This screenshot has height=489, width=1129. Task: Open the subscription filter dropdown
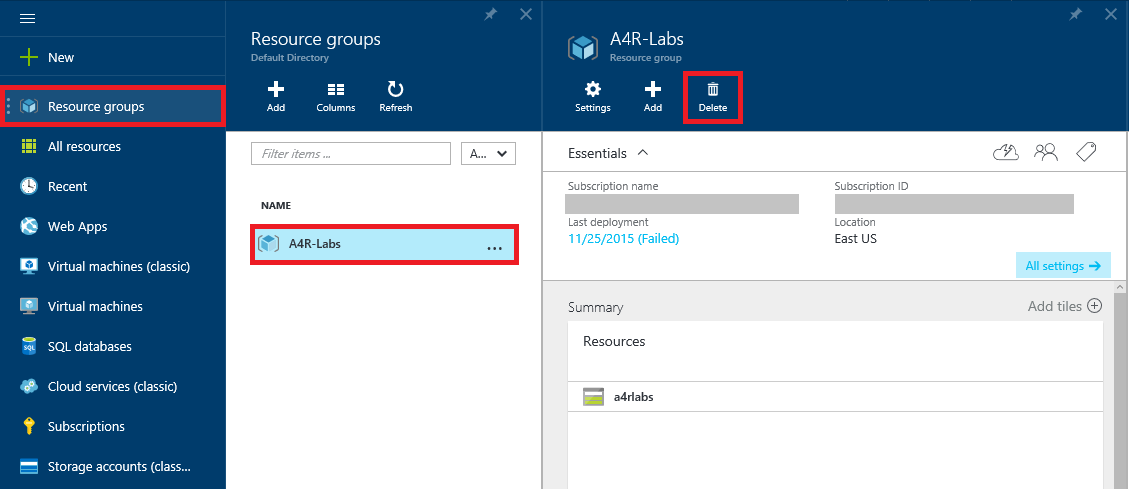488,154
